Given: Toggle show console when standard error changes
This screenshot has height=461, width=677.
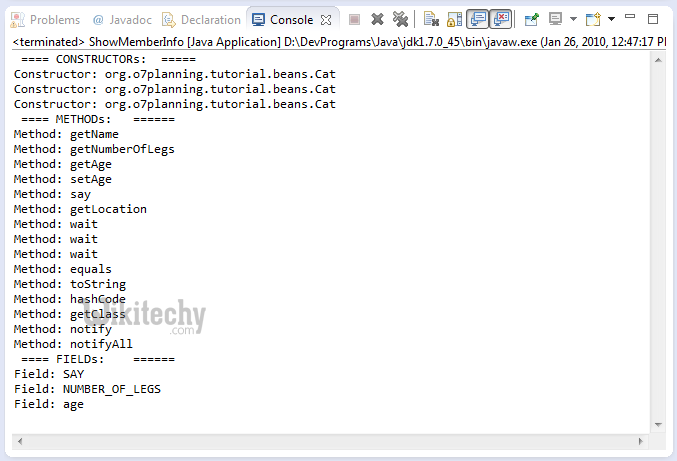Looking at the screenshot, I should (502, 19).
